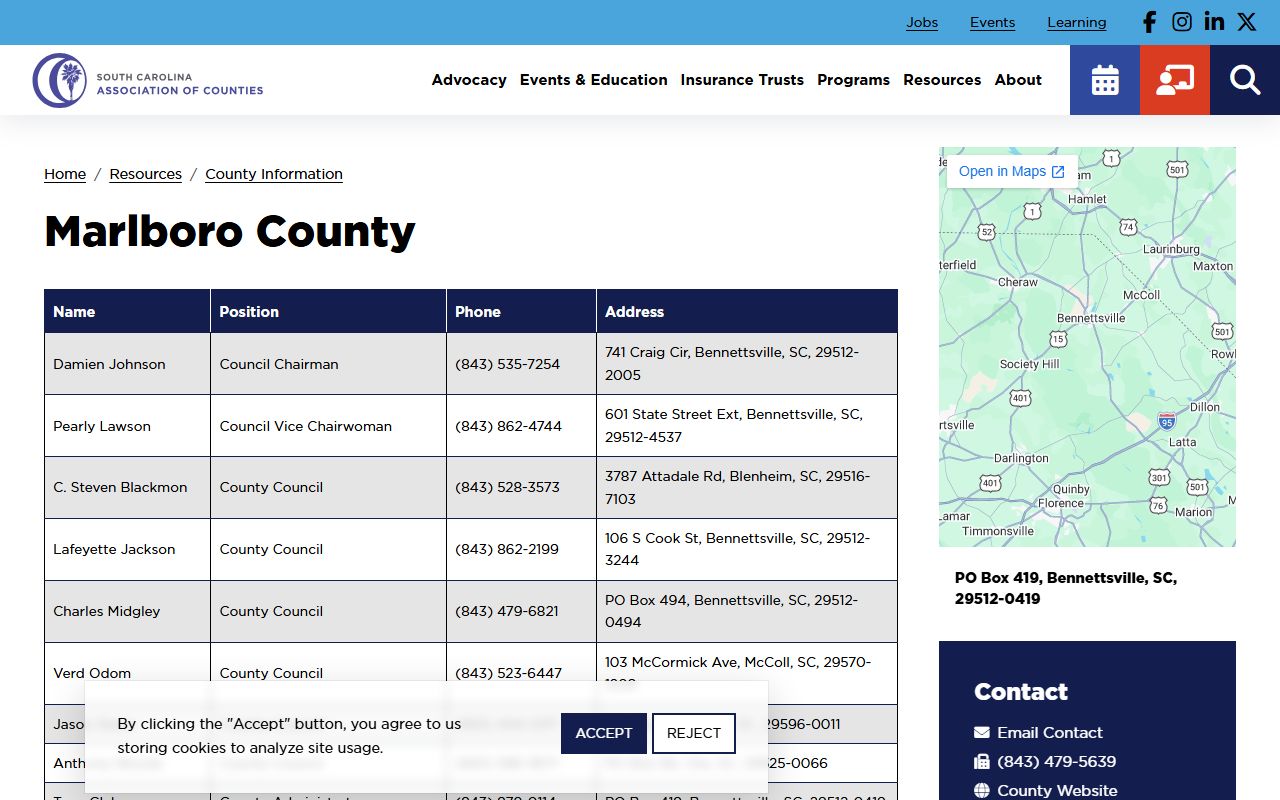
Task: Click the envelope icon beside Email Contact
Action: tap(982, 733)
